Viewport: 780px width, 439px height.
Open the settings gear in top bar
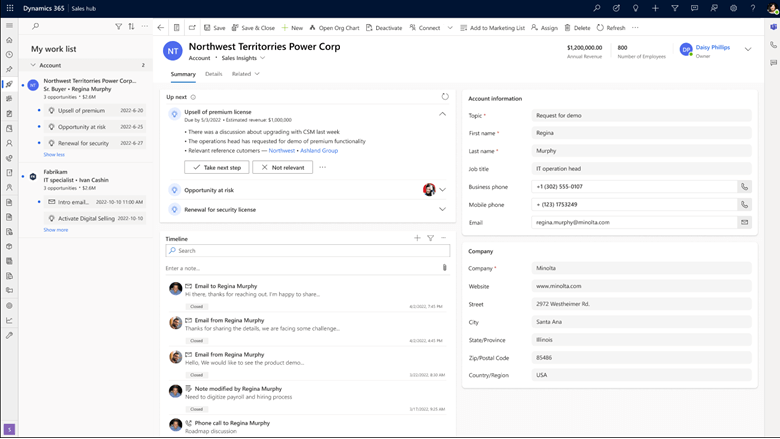[x=733, y=8]
